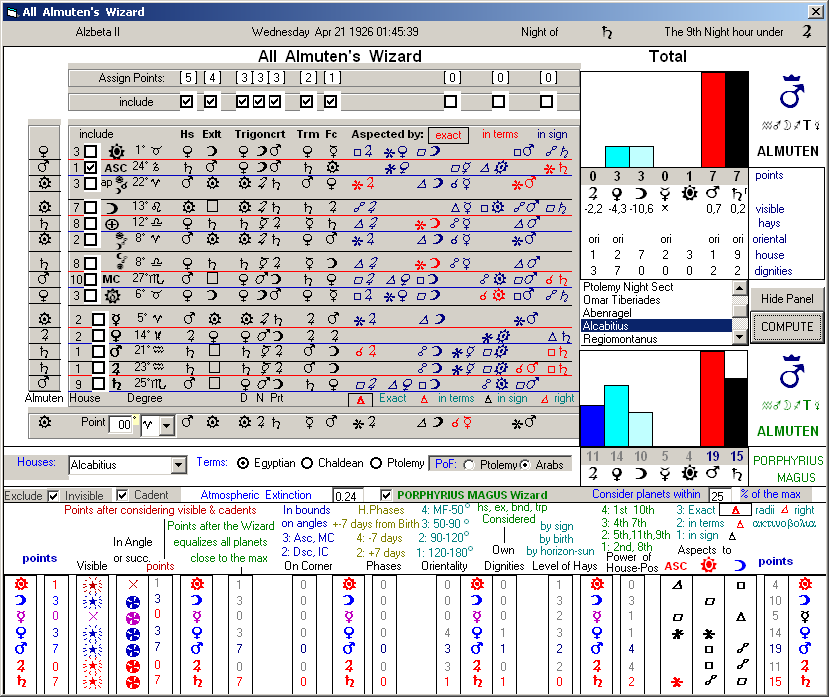Toggle Part of Fortune row include checkbox
The height and width of the screenshot is (697, 829).
[x=91, y=224]
